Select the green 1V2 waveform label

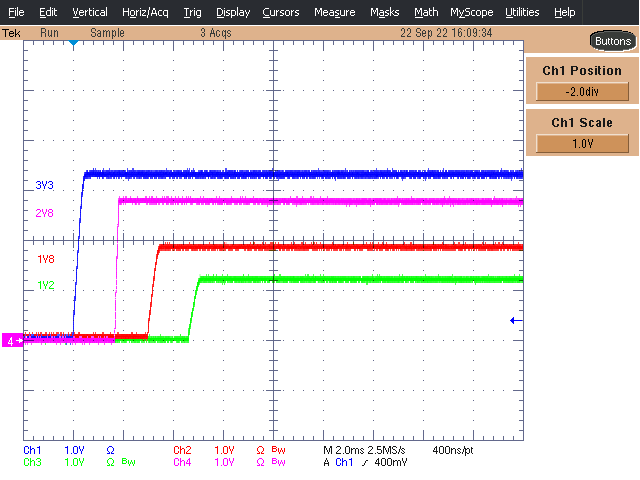click(x=46, y=285)
